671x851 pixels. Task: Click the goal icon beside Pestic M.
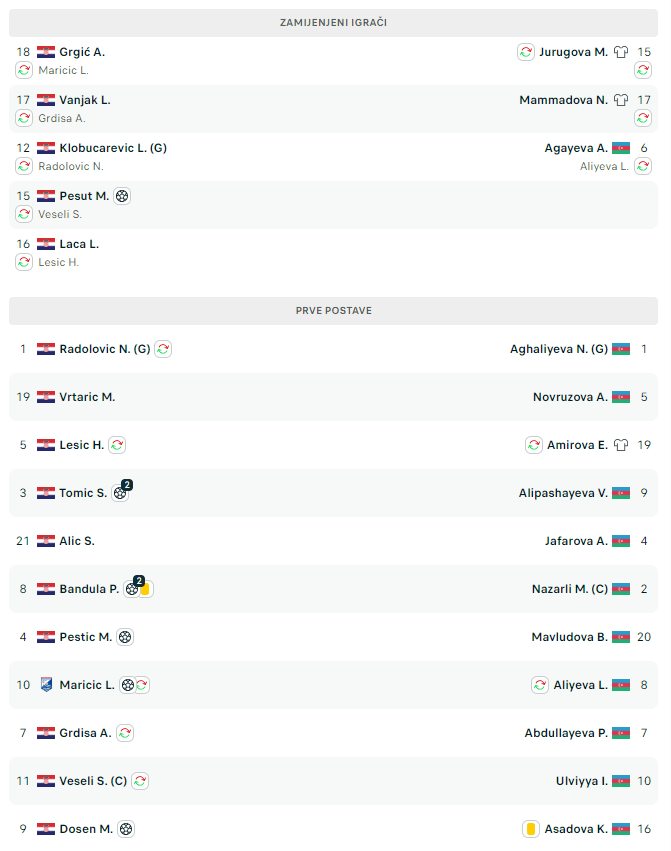124,637
